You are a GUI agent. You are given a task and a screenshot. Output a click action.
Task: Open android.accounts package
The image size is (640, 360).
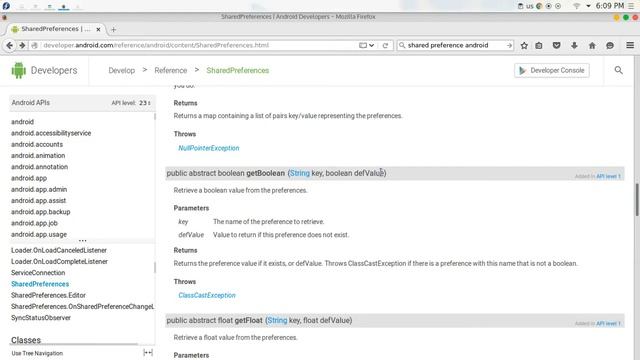[37, 144]
